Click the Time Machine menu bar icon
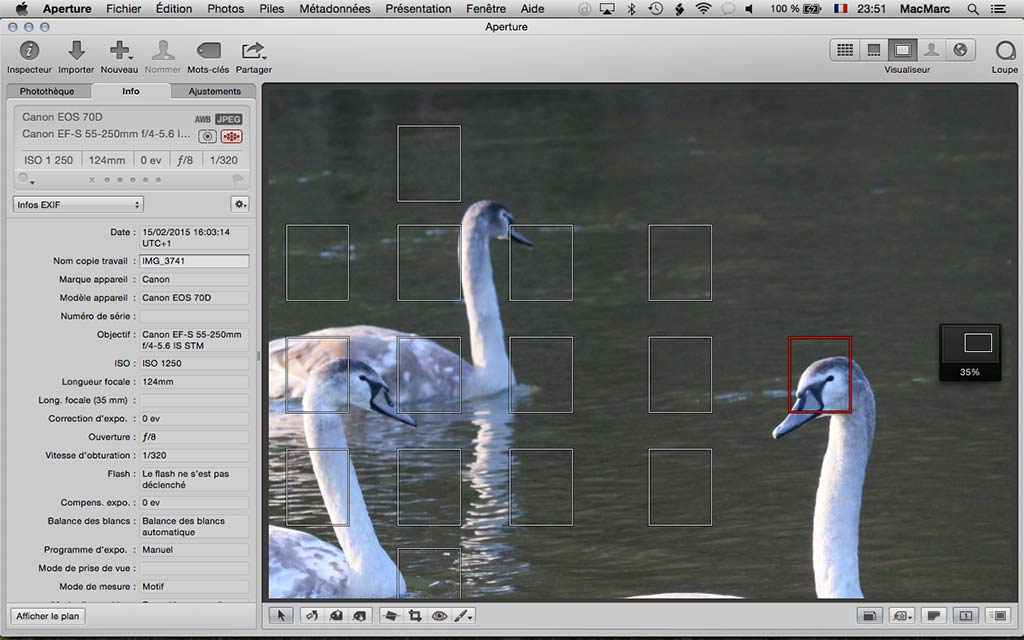1024x640 pixels. tap(655, 8)
